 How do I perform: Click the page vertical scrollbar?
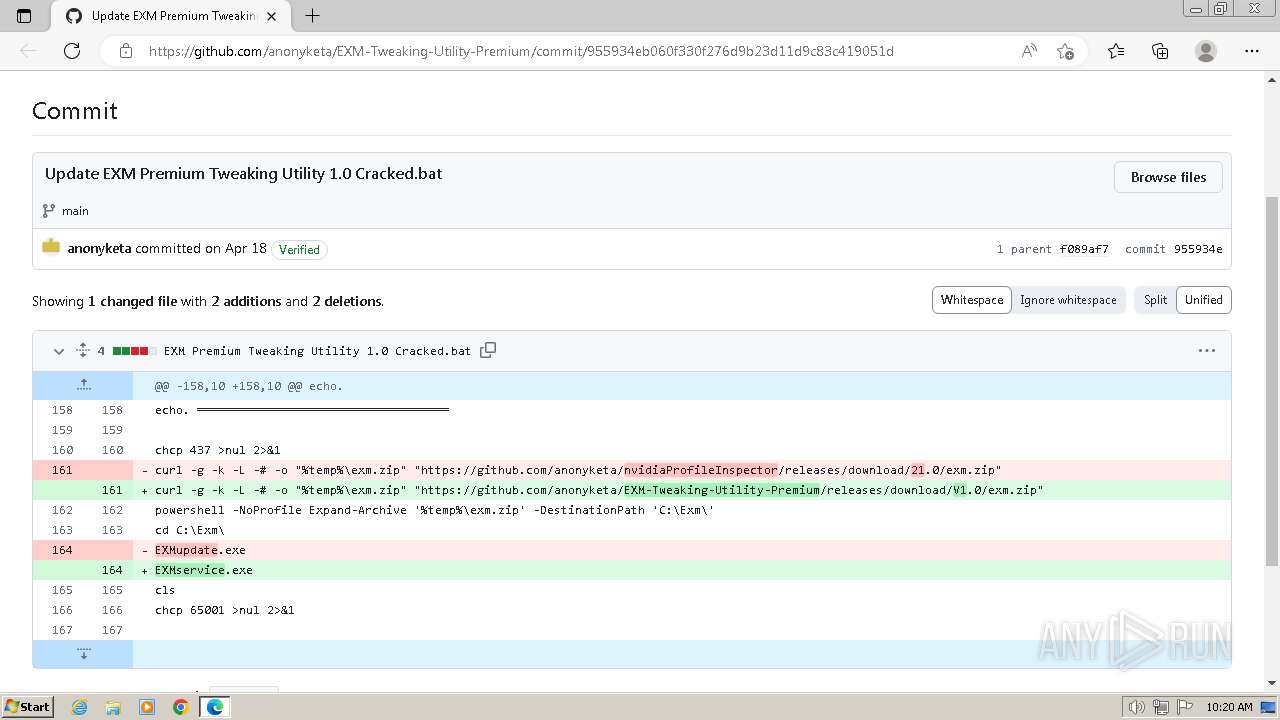[1272, 380]
